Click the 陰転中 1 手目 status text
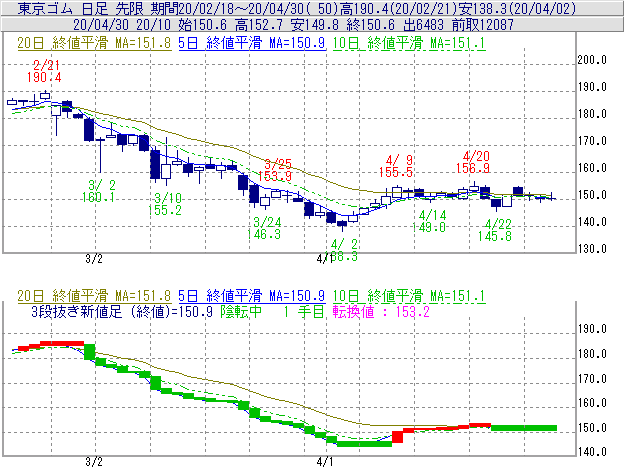The width and height of the screenshot is (624, 474). [x=273, y=312]
